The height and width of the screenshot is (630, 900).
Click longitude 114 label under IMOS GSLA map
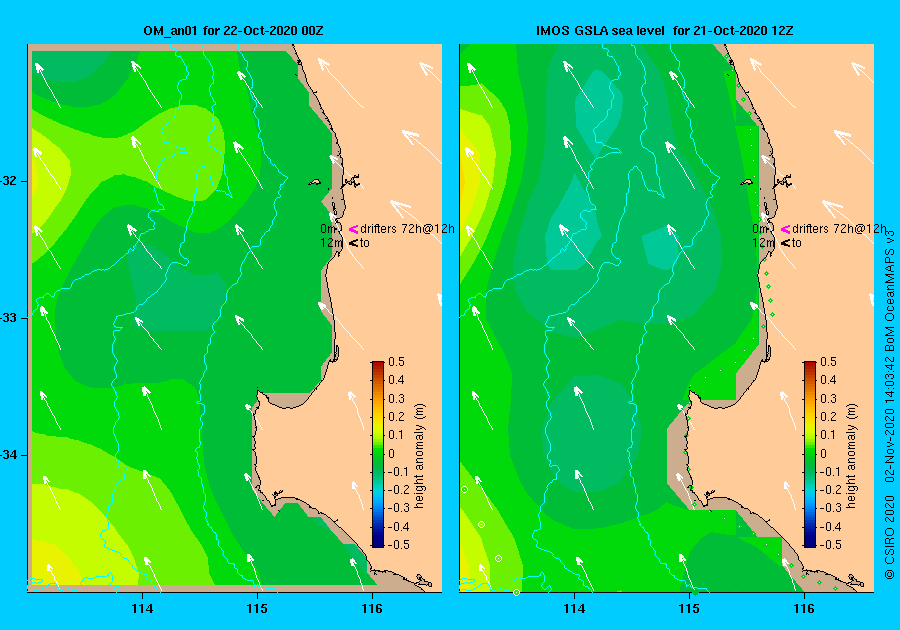(x=575, y=609)
